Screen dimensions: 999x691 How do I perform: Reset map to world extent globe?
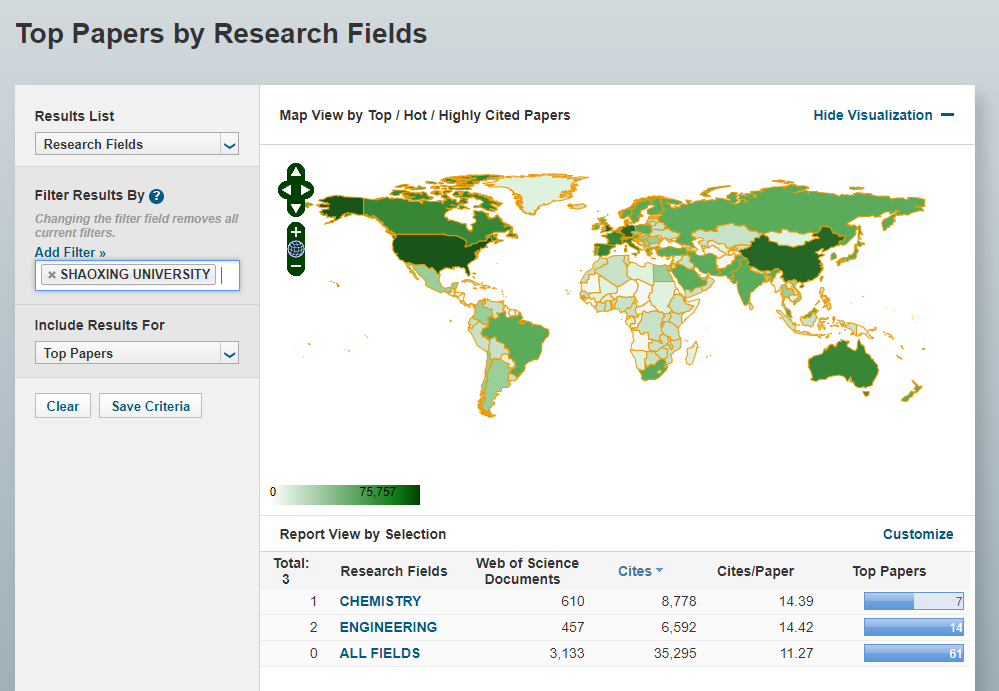(x=295, y=249)
